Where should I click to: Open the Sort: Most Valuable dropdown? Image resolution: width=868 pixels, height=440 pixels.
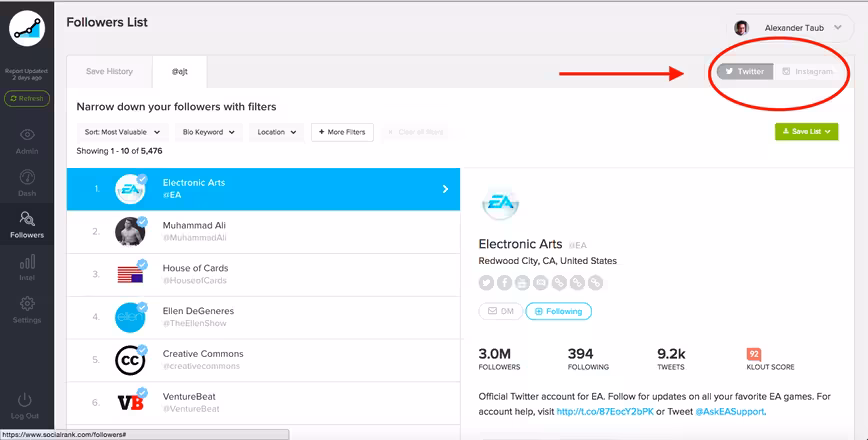pyautogui.click(x=122, y=132)
